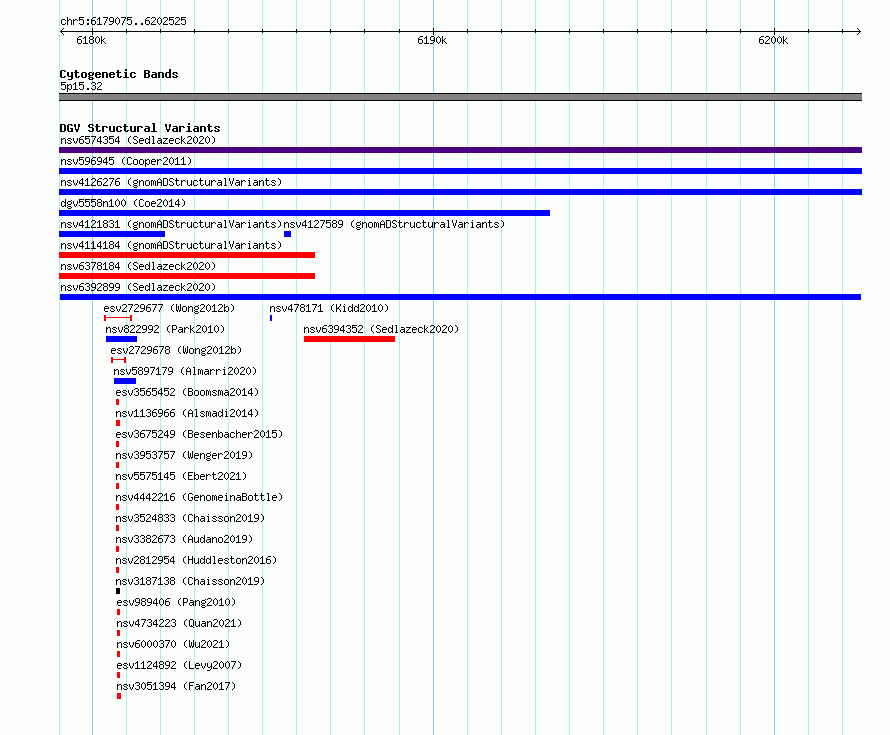Click the DGV Structural Variants track title
The image size is (890, 735).
coord(140,128)
